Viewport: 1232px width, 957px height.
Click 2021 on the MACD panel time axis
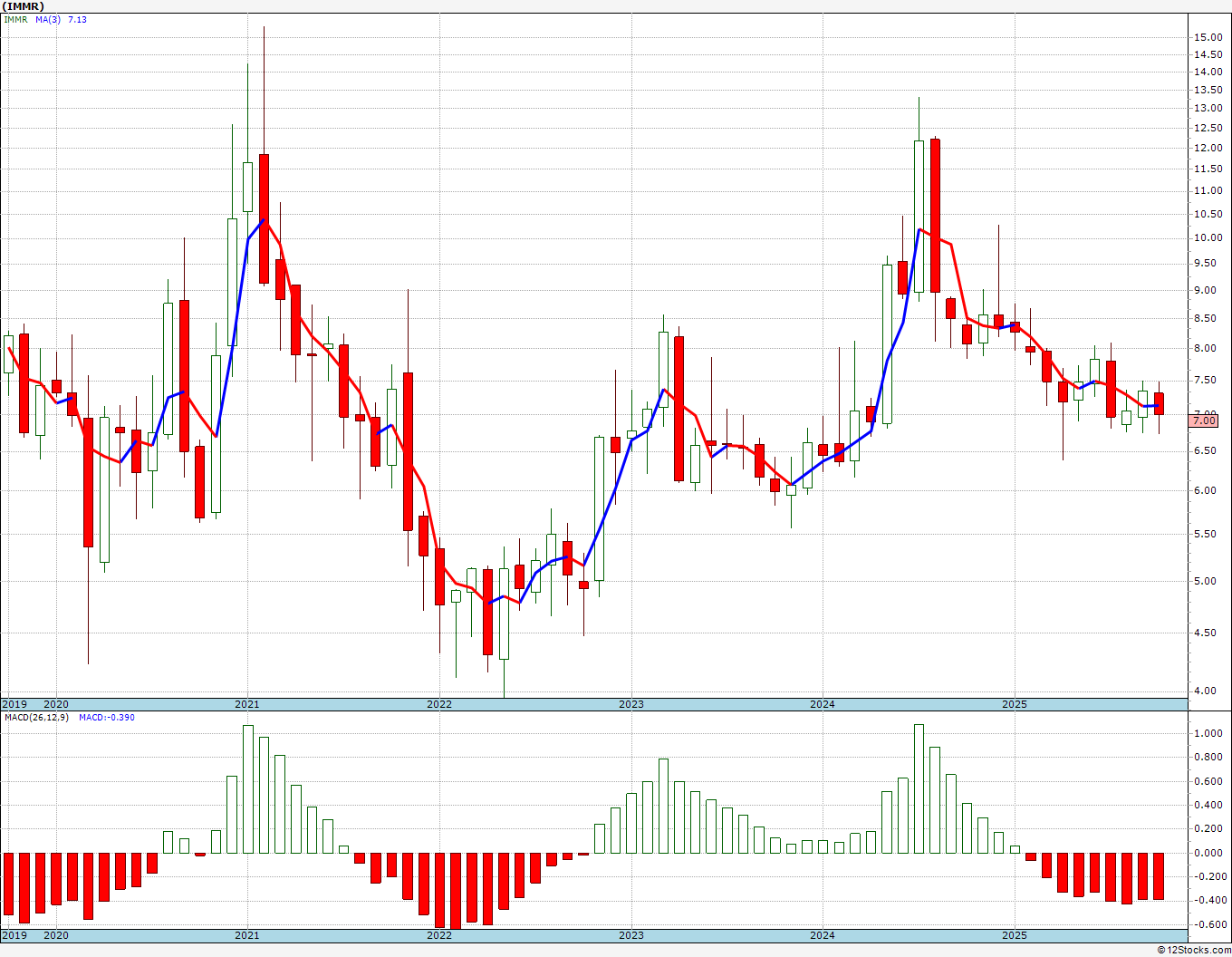point(247,935)
